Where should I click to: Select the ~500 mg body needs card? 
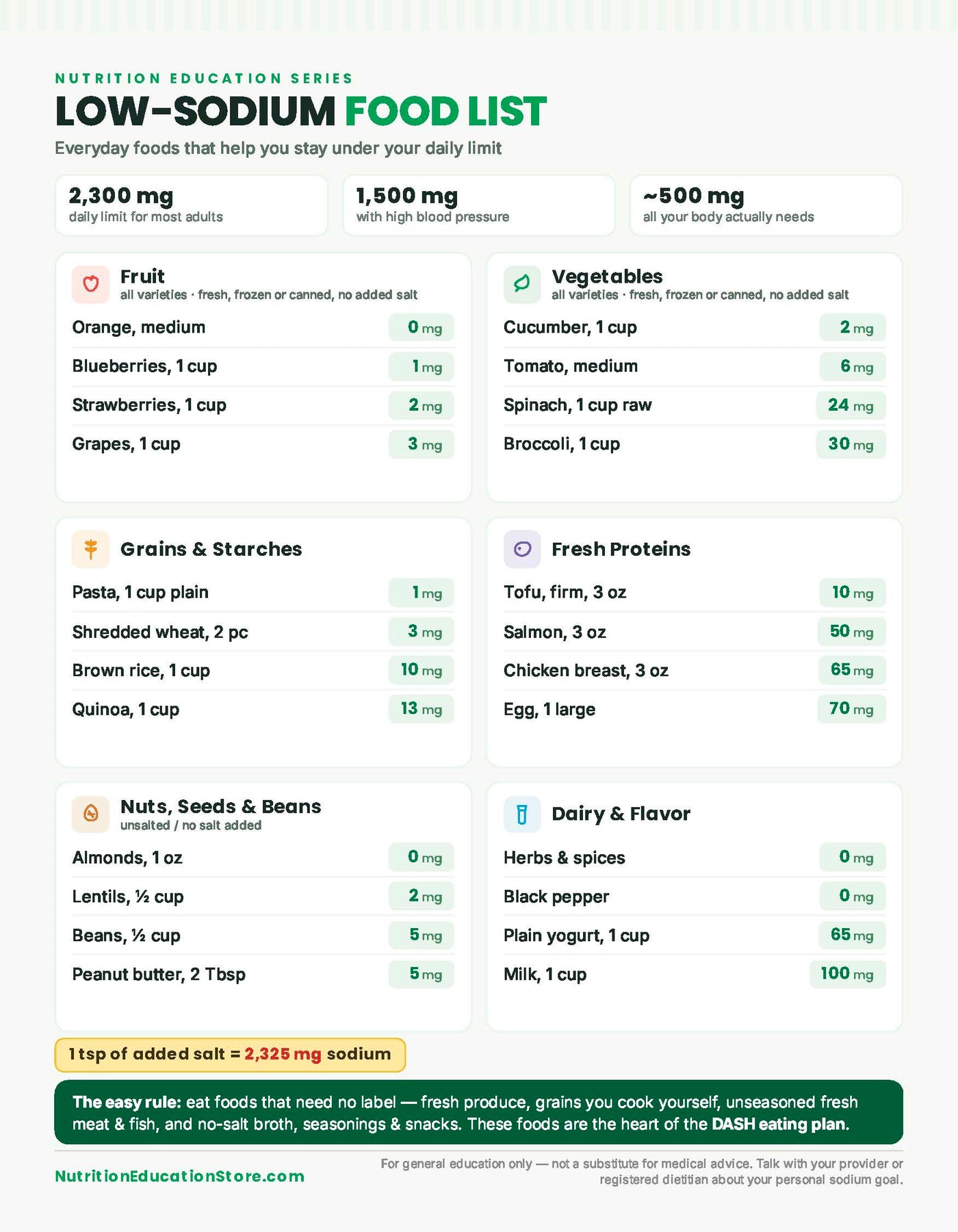(766, 205)
